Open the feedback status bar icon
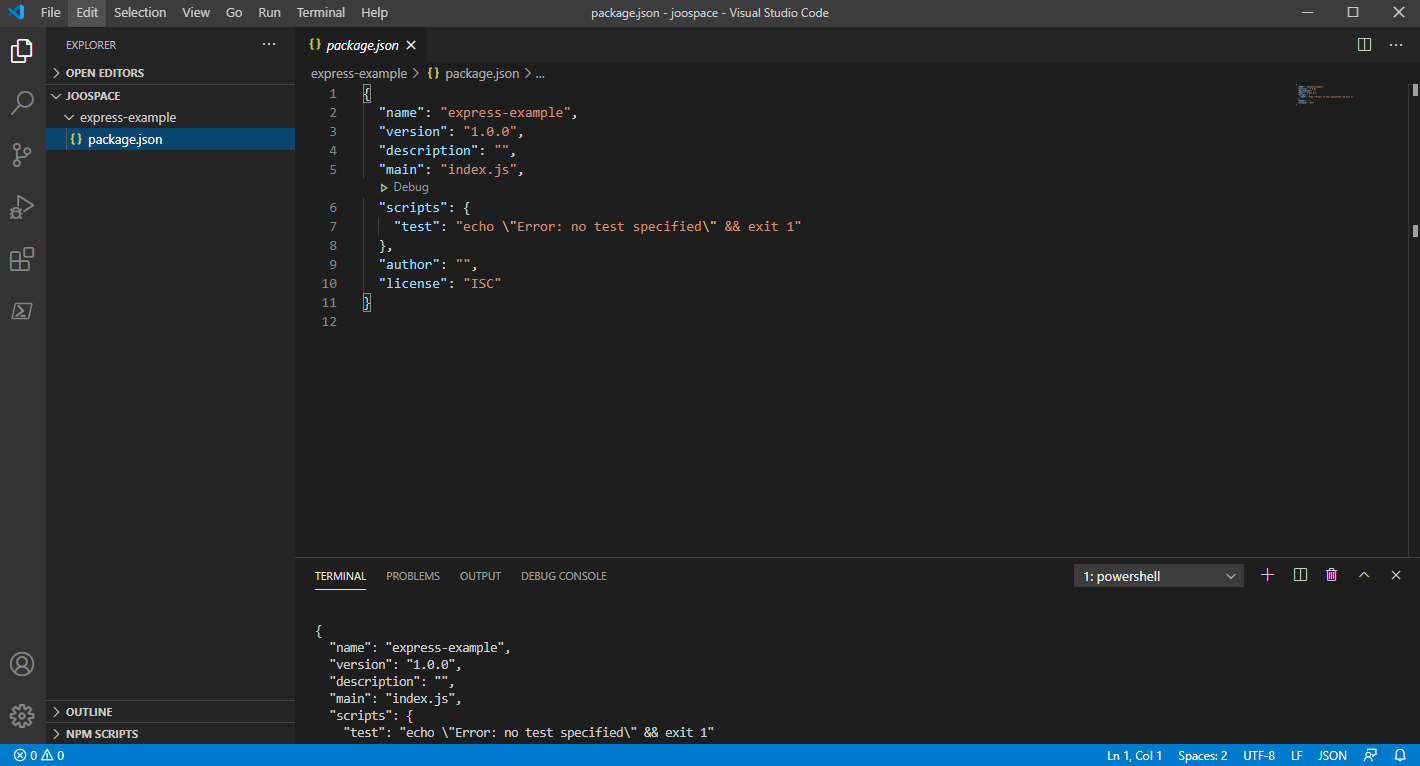The width and height of the screenshot is (1420, 766). pos(1370,756)
